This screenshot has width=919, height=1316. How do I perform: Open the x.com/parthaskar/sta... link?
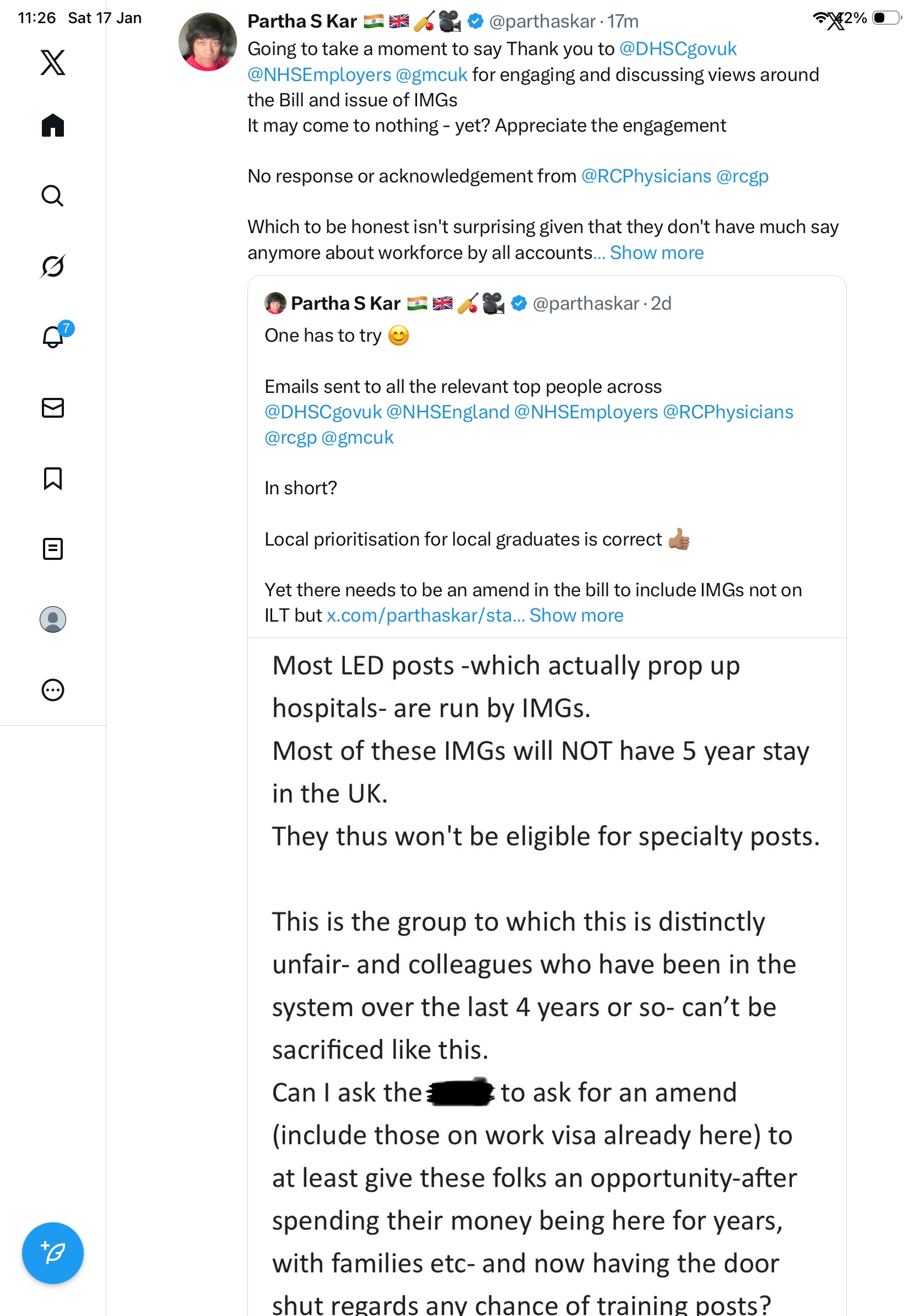click(x=425, y=615)
